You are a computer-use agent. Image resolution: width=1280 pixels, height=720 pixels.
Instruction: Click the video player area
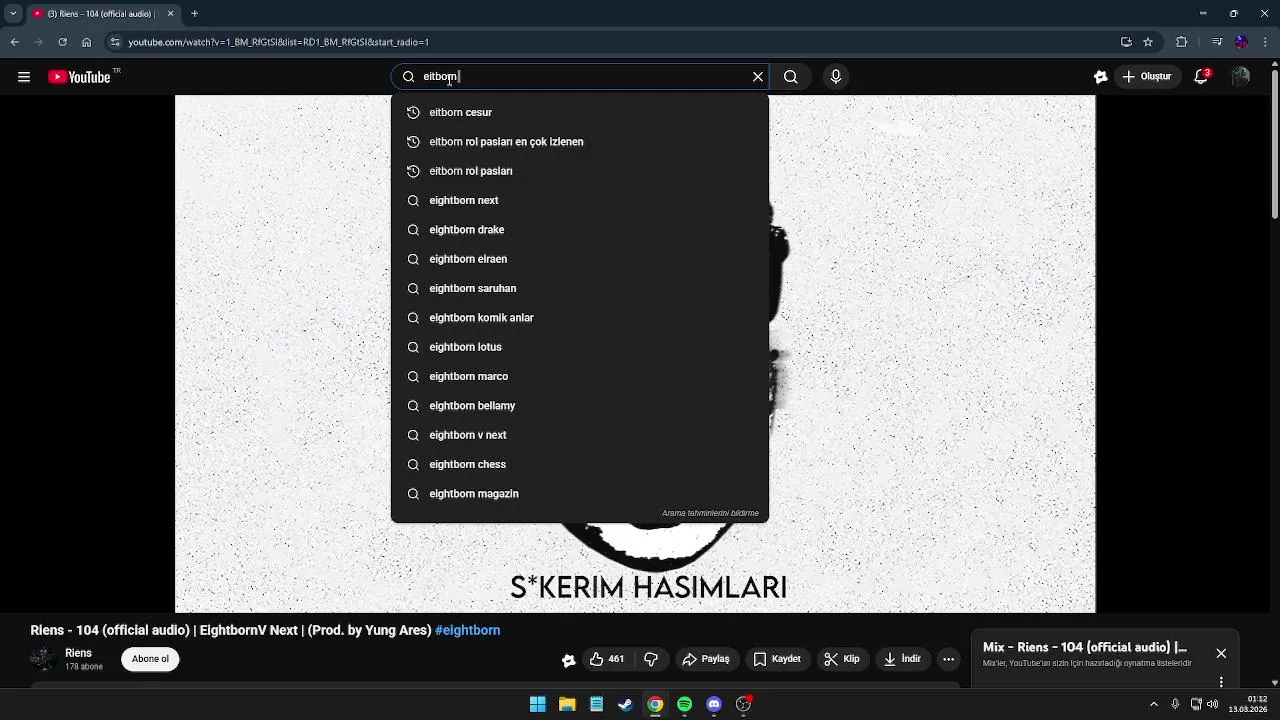pyautogui.click(x=635, y=354)
